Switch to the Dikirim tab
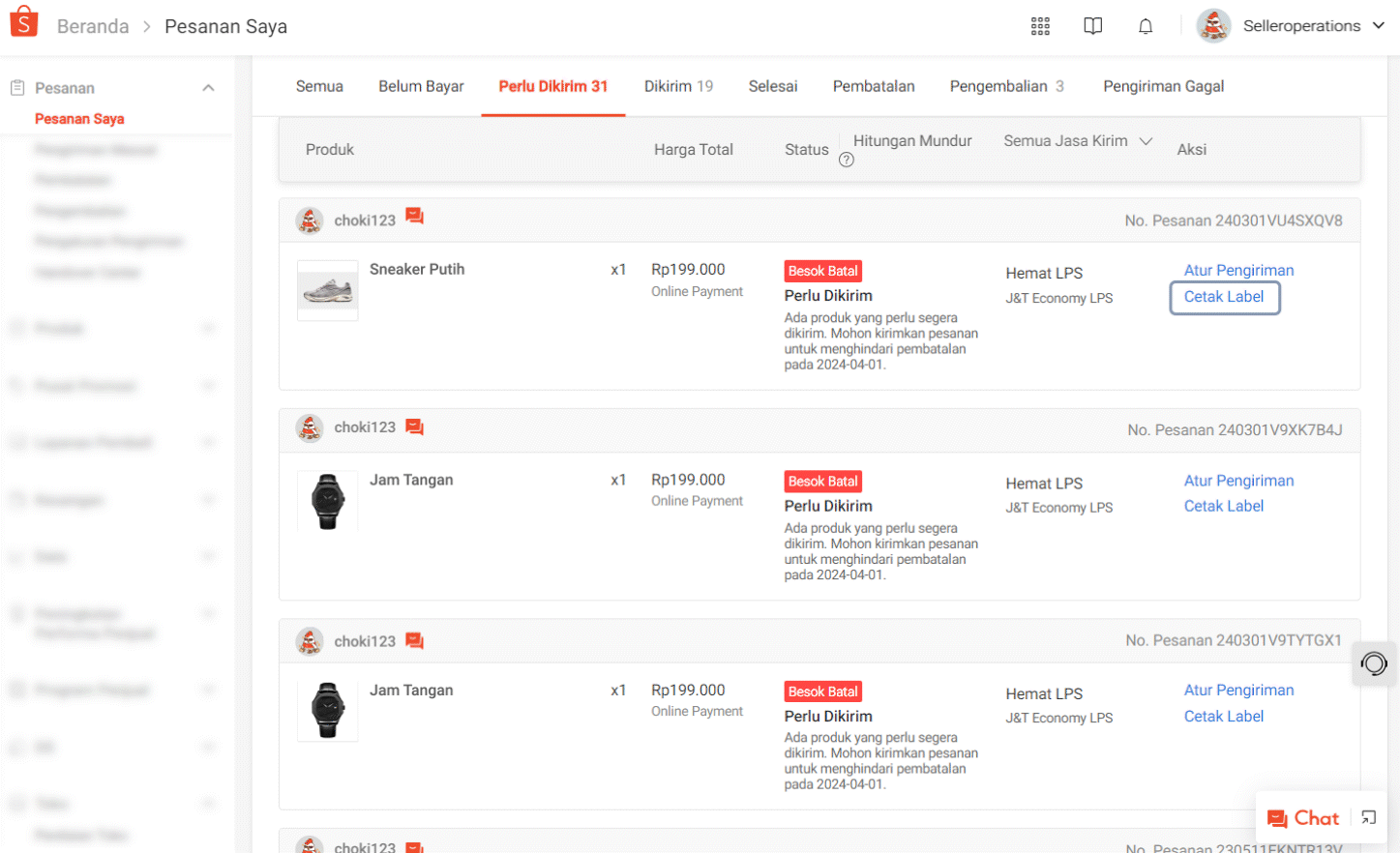The height and width of the screenshot is (853, 1400). click(x=678, y=86)
